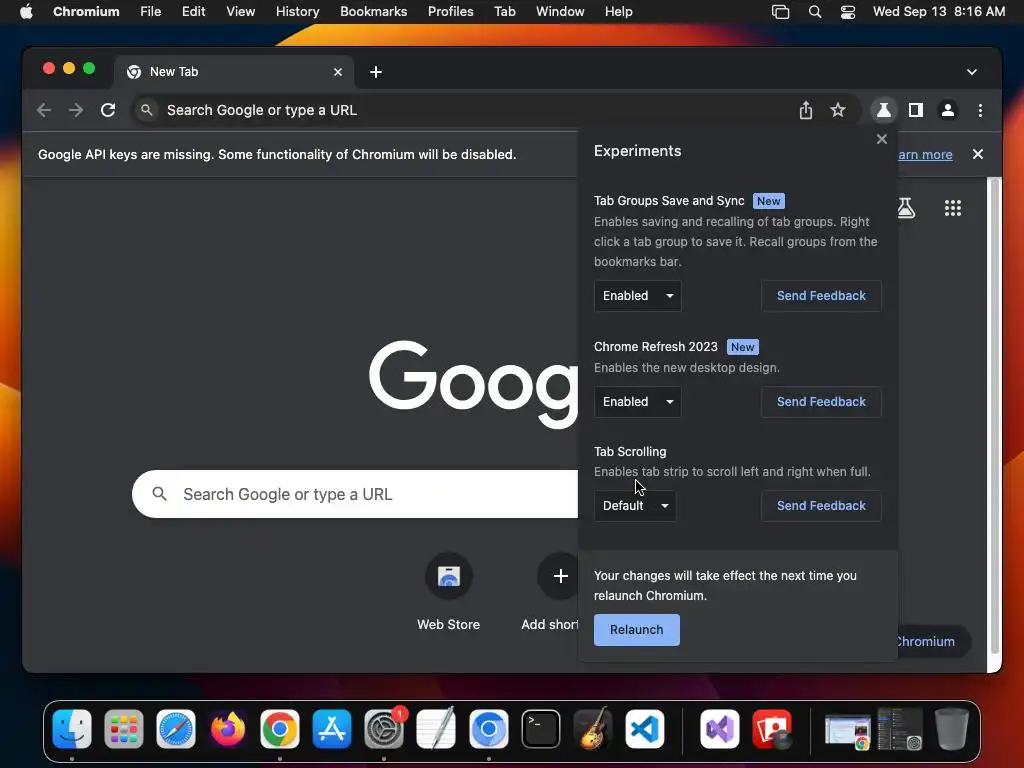This screenshot has height=768, width=1024.
Task: Open the side panel icon in toolbar
Action: coord(916,110)
